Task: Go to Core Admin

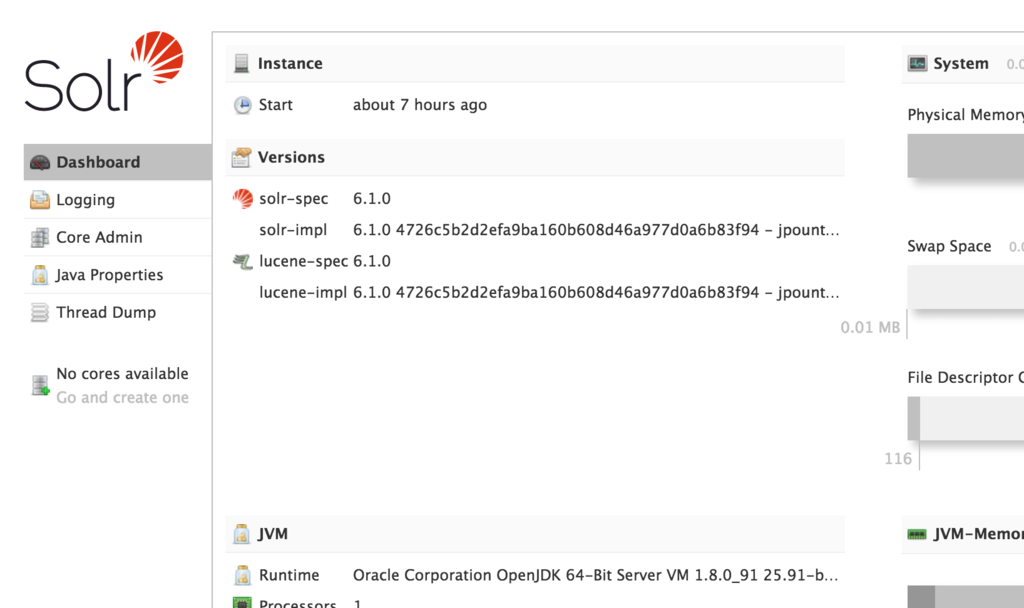Action: point(118,237)
